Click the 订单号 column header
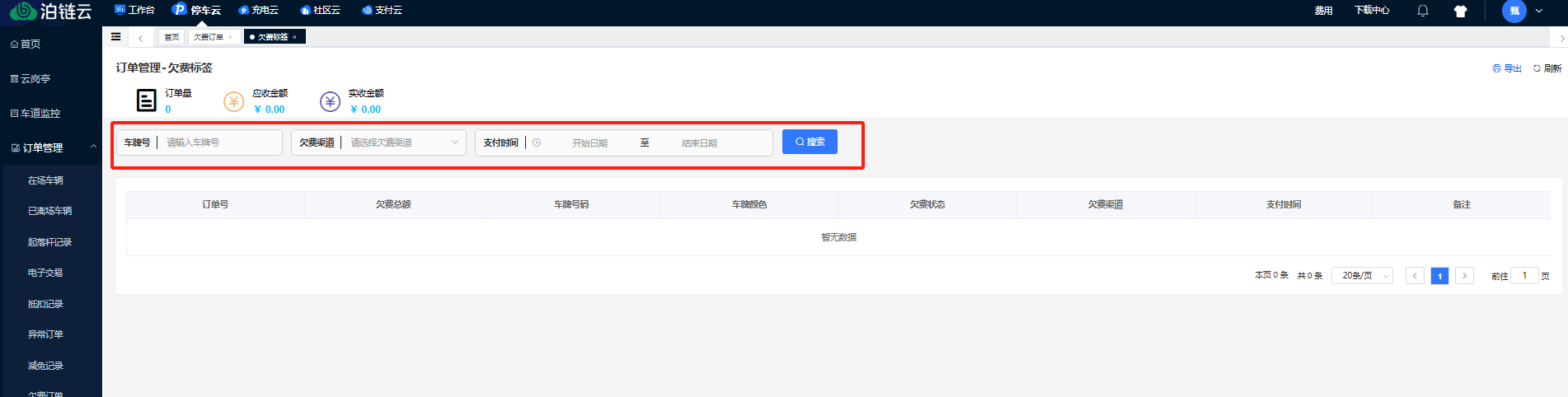 click(x=215, y=204)
